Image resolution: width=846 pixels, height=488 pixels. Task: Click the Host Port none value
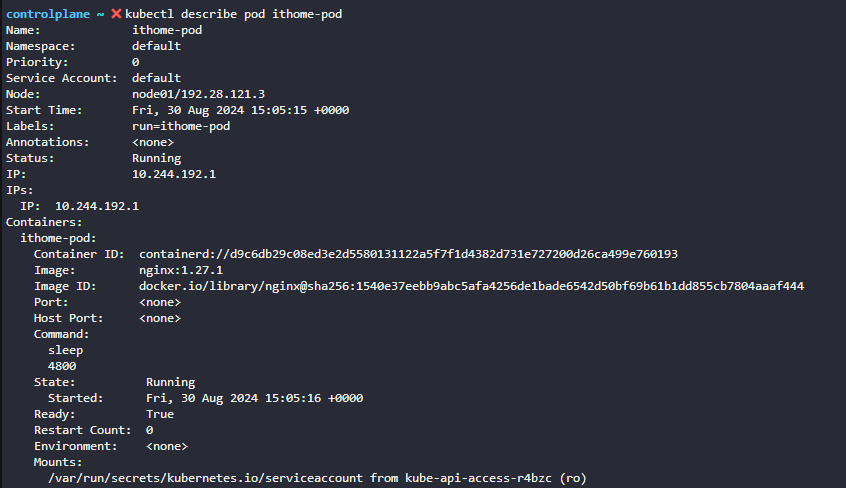coord(160,318)
